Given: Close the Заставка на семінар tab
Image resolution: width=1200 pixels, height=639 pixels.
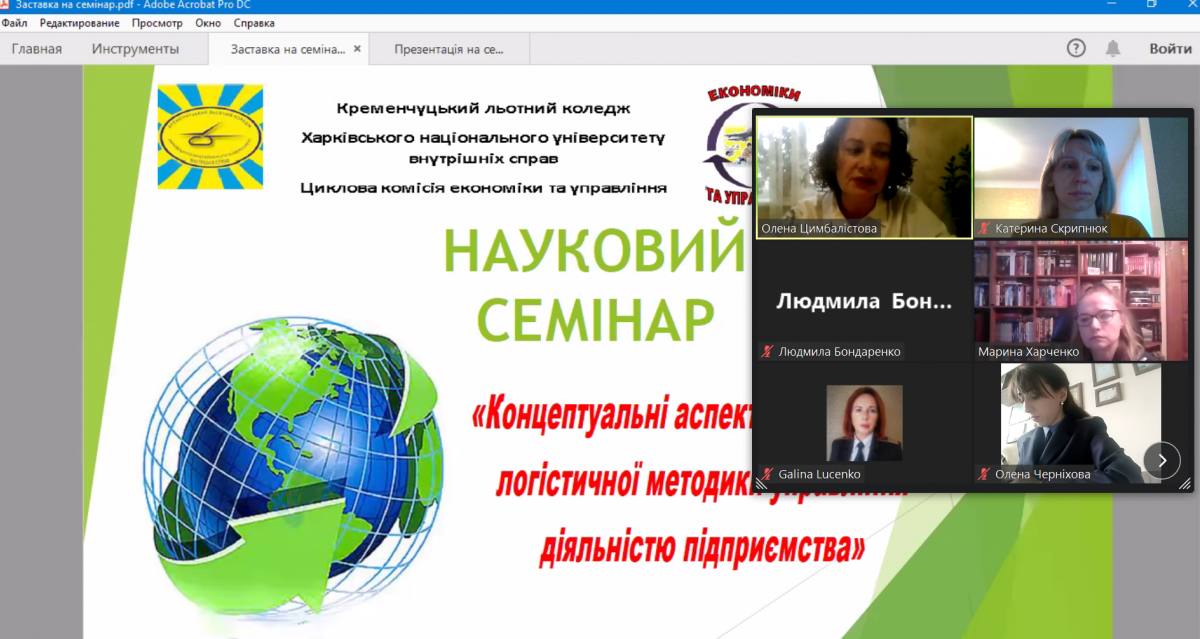Looking at the screenshot, I should pyautogui.click(x=358, y=48).
